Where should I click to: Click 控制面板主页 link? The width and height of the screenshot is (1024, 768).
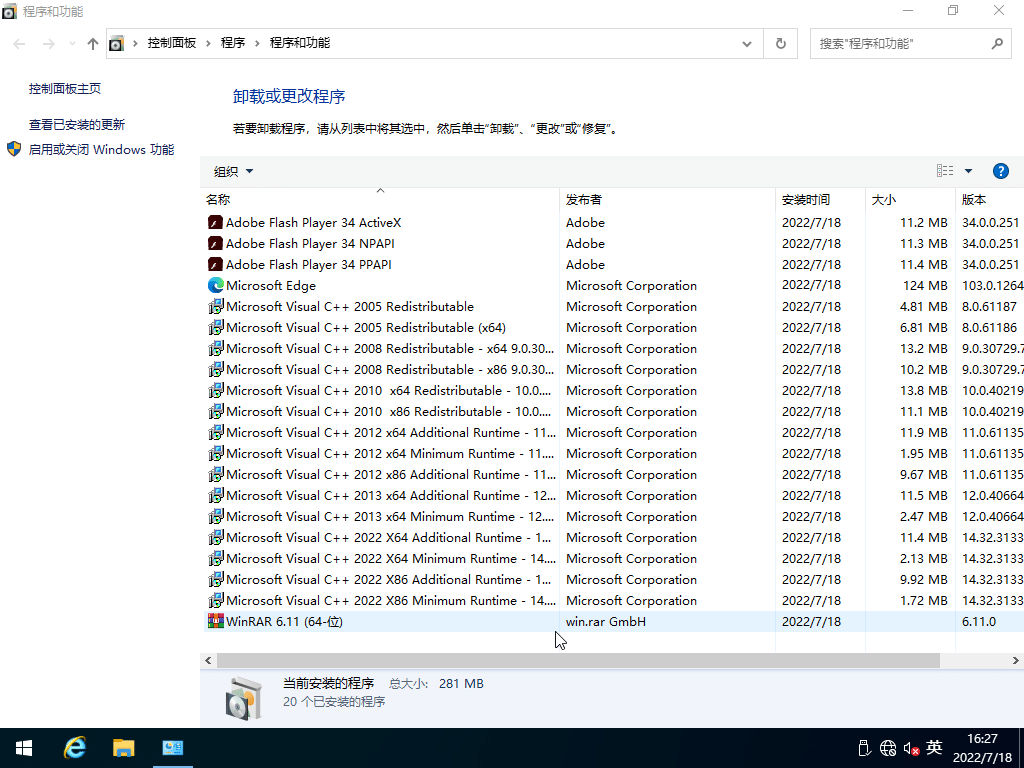click(65, 89)
